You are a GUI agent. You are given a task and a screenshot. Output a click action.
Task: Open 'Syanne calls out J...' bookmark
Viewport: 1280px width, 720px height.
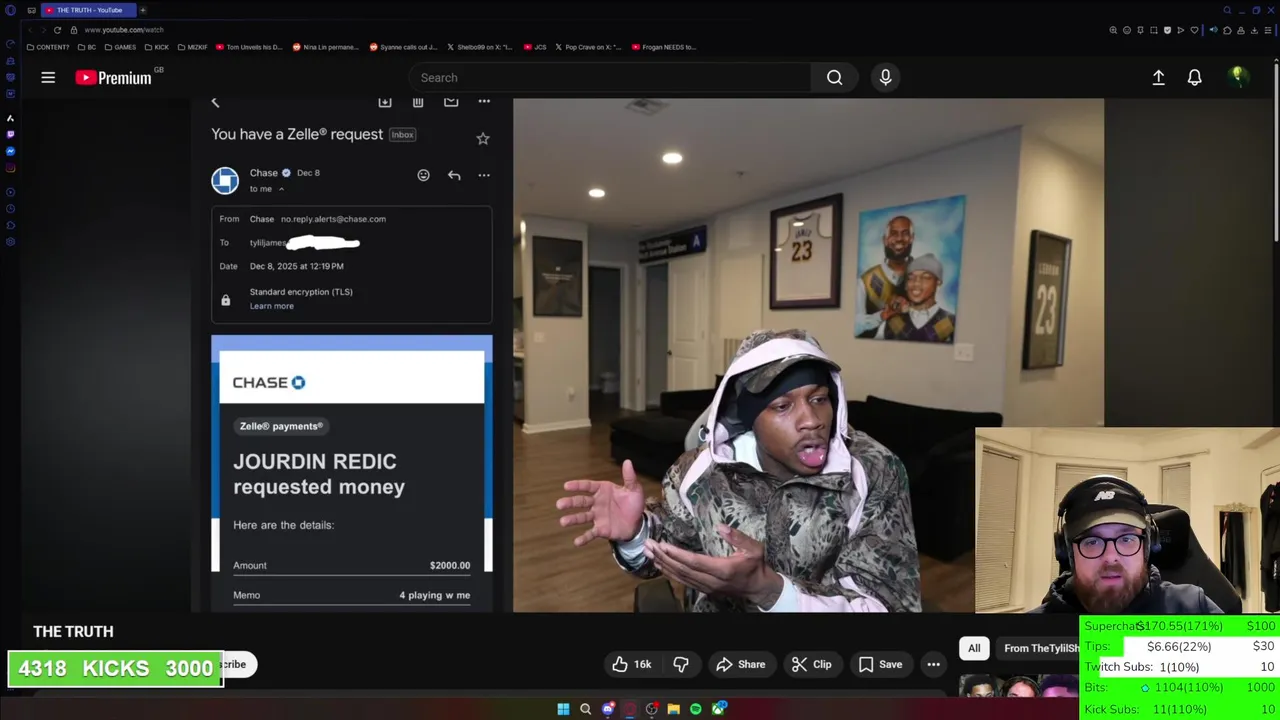(403, 47)
